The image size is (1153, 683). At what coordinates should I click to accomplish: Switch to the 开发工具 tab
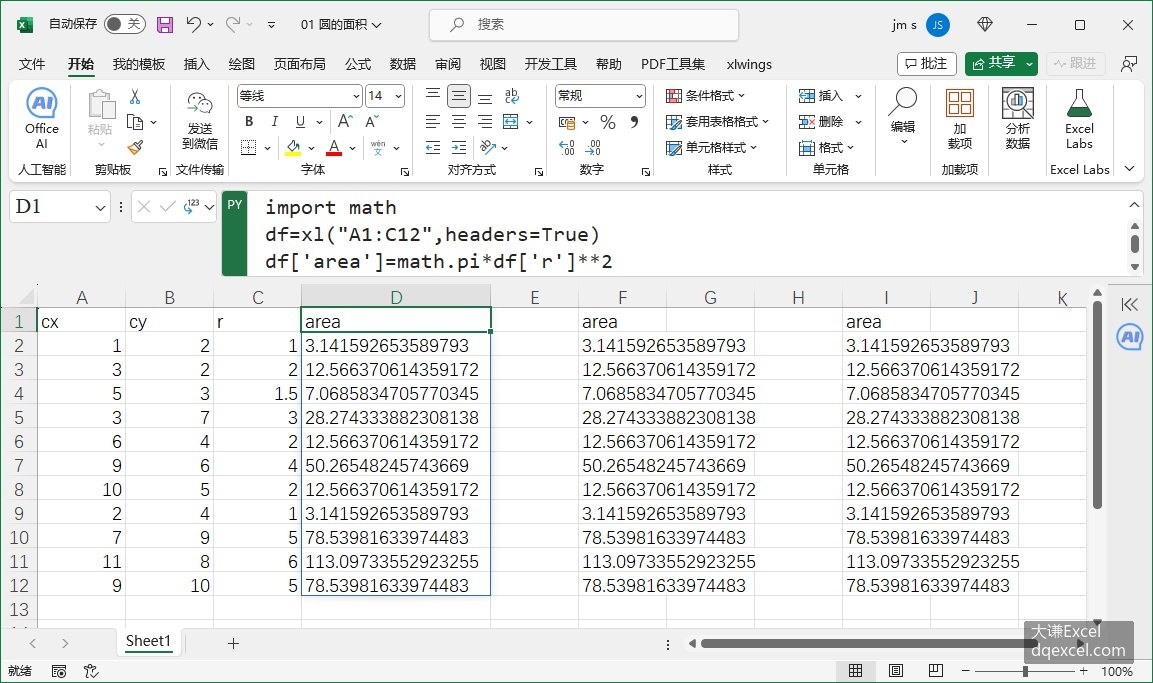(x=551, y=64)
